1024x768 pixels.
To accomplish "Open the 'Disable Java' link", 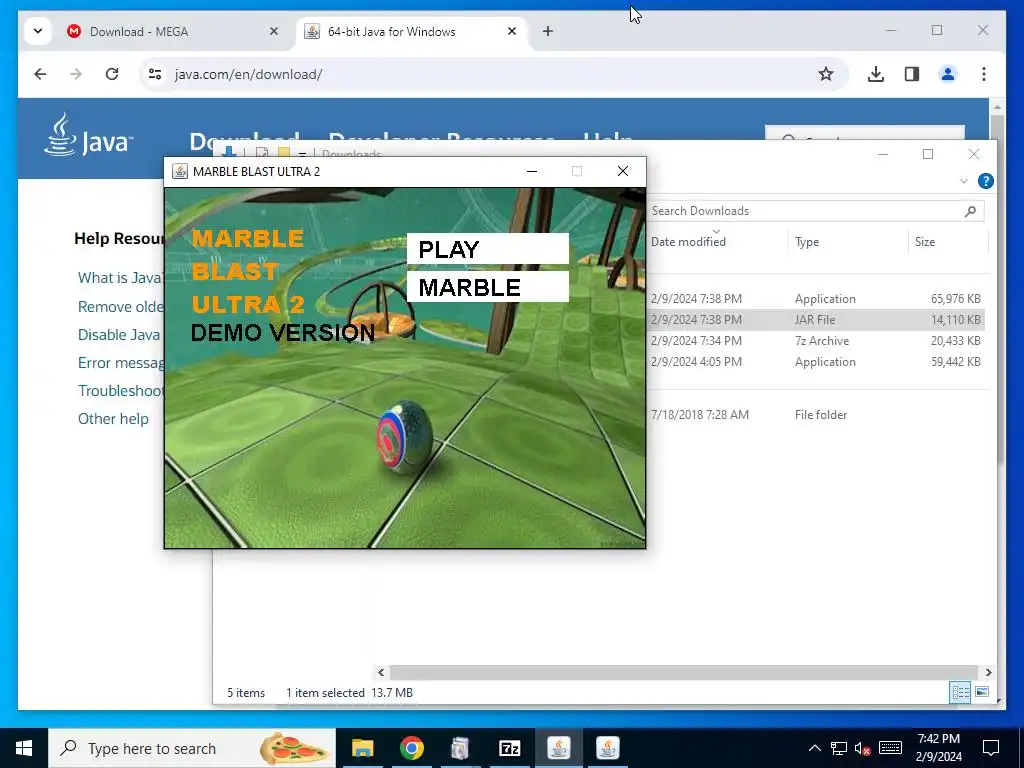I will pos(120,334).
